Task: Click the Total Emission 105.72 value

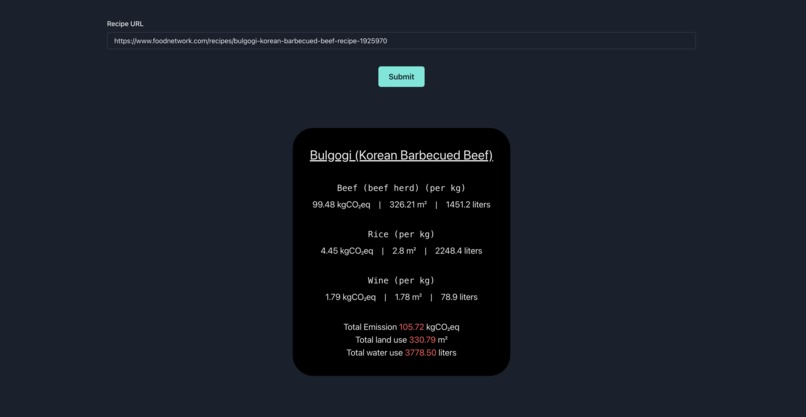Action: click(x=411, y=327)
